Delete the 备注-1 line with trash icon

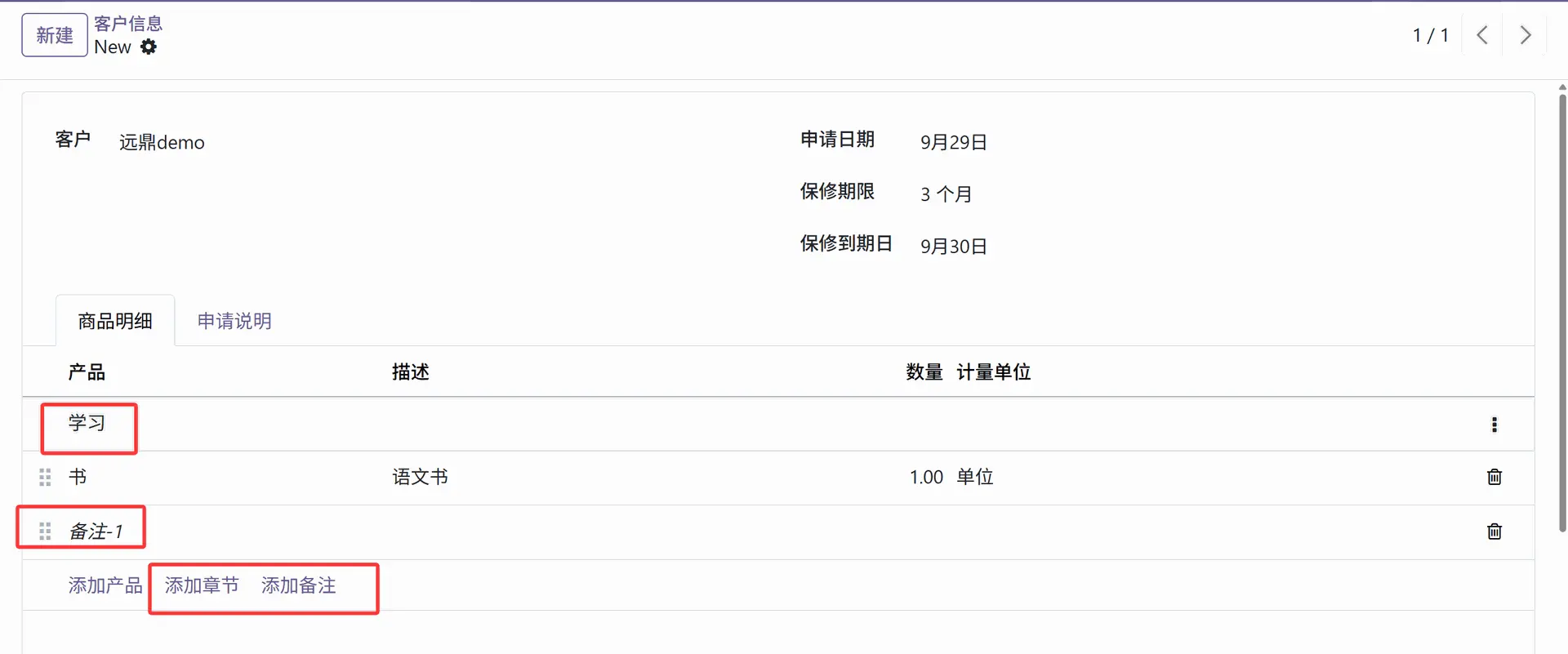pos(1494,532)
